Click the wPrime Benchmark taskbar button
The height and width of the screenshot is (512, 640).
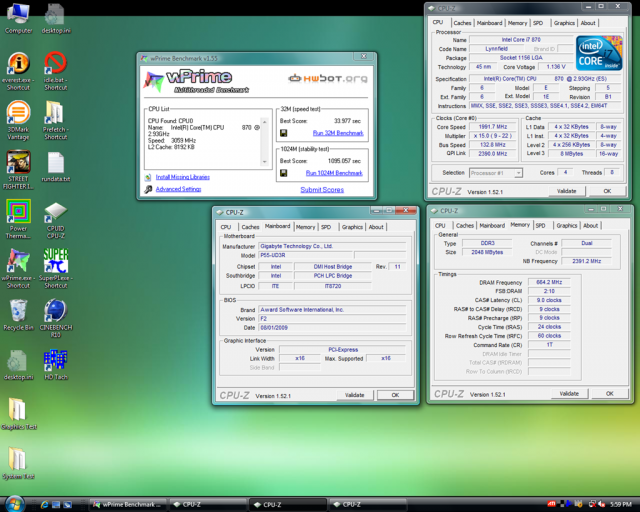(x=128, y=505)
